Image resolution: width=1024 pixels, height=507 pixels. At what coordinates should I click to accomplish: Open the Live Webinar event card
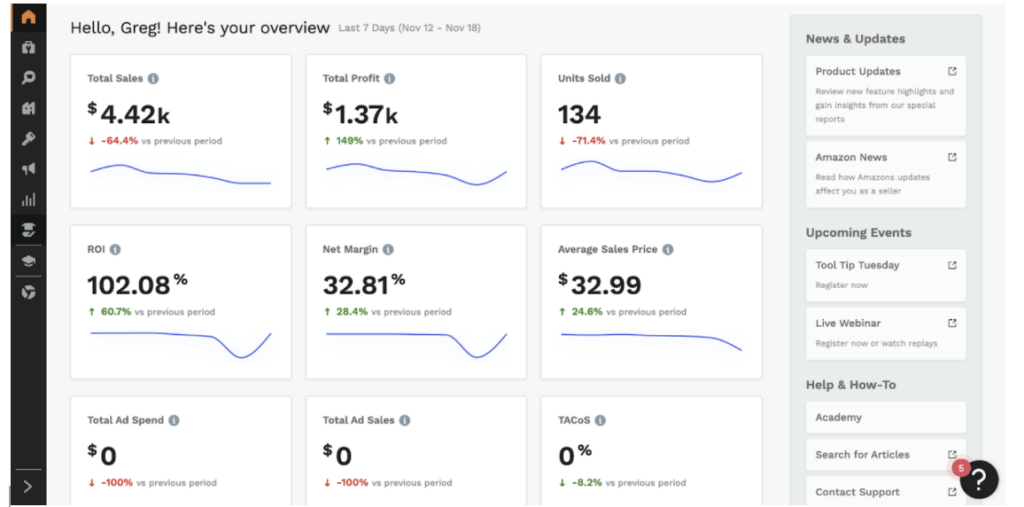pos(886,333)
